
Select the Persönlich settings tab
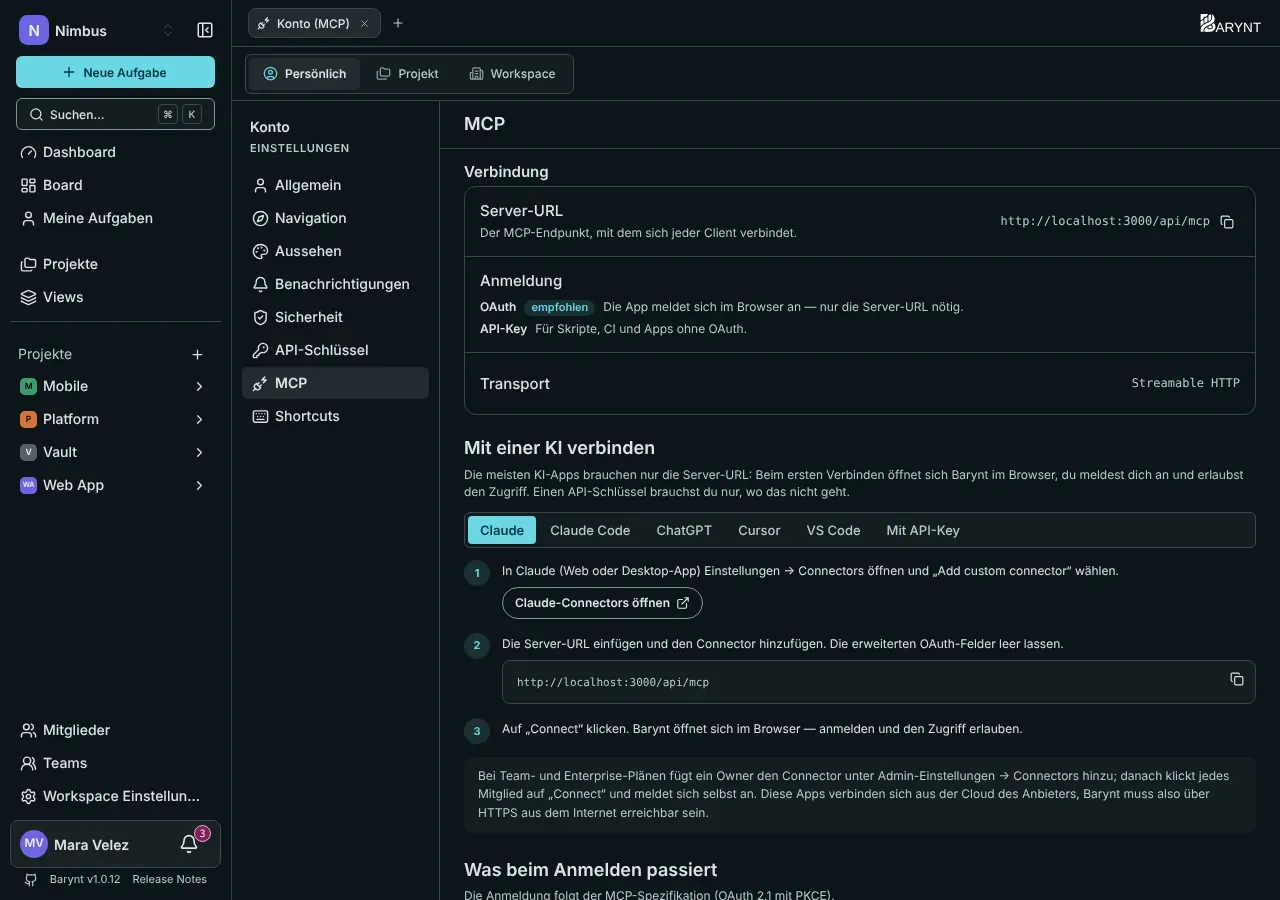(304, 74)
